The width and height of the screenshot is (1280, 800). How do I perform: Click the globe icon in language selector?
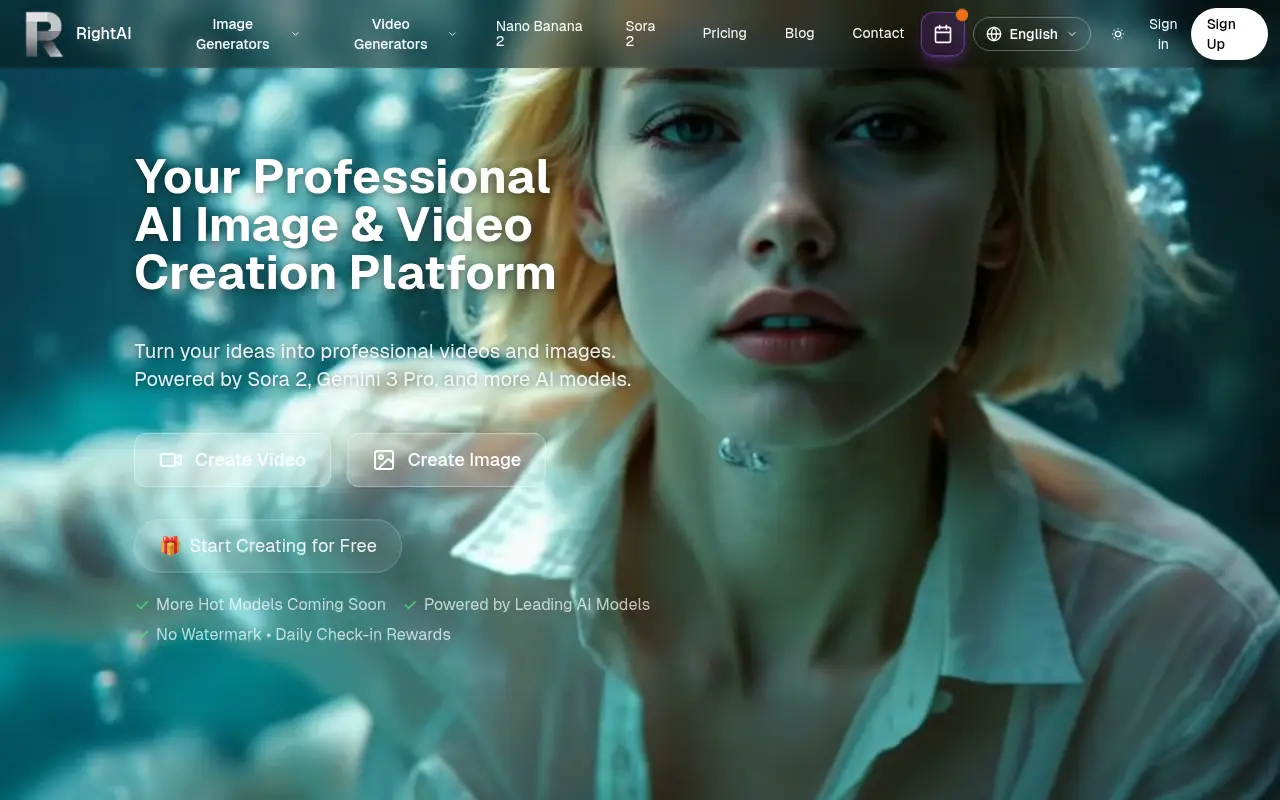994,34
